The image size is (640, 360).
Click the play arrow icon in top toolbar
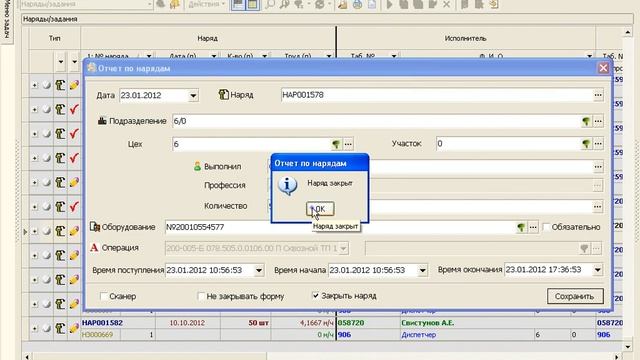(x=389, y=4)
